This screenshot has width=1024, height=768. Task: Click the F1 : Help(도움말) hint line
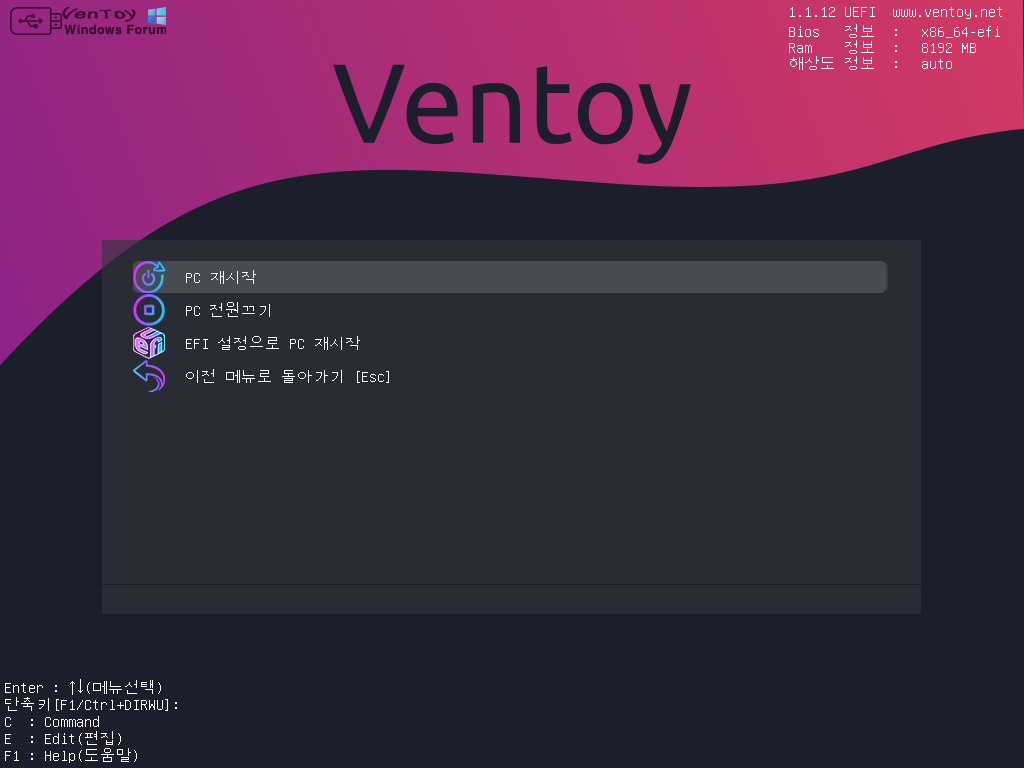[x=71, y=756]
